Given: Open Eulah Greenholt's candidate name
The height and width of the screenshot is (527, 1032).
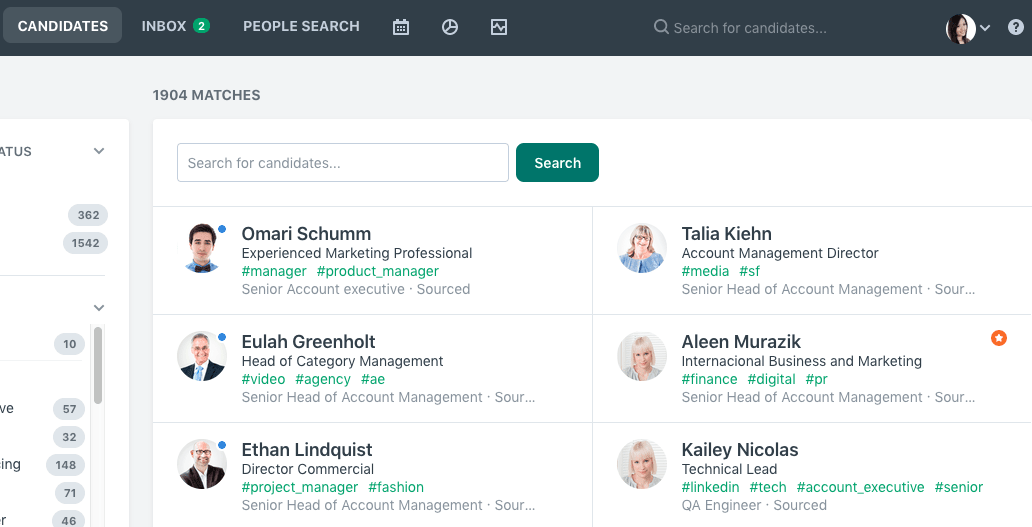Looking at the screenshot, I should tap(308, 341).
